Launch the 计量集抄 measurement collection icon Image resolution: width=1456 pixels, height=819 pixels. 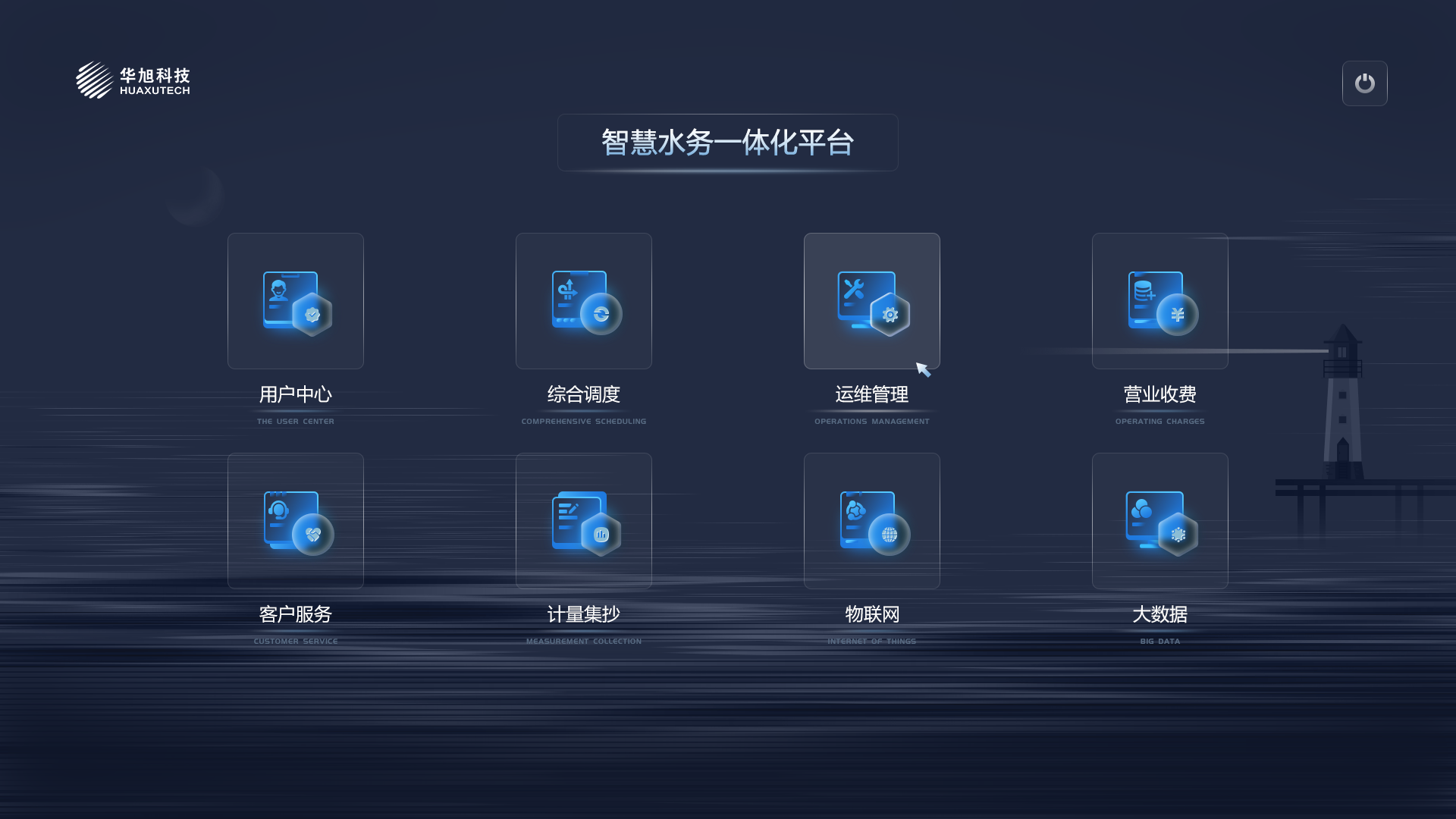click(584, 521)
